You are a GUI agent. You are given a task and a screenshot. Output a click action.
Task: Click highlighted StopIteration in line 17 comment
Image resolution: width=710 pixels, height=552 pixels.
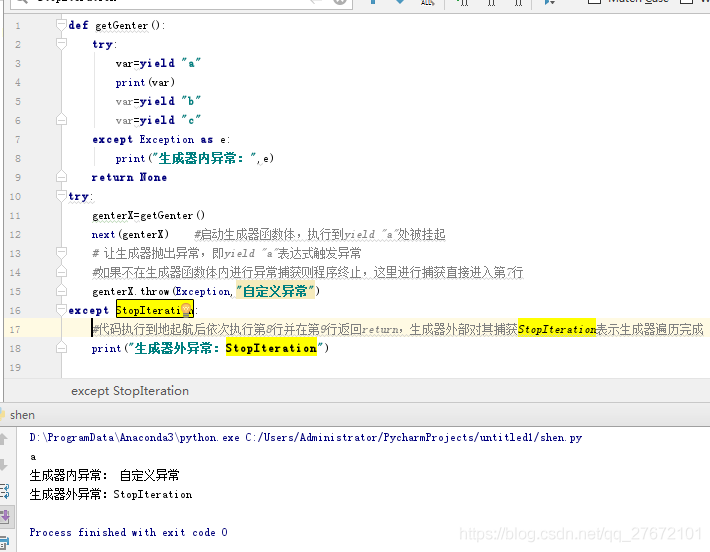(556, 329)
